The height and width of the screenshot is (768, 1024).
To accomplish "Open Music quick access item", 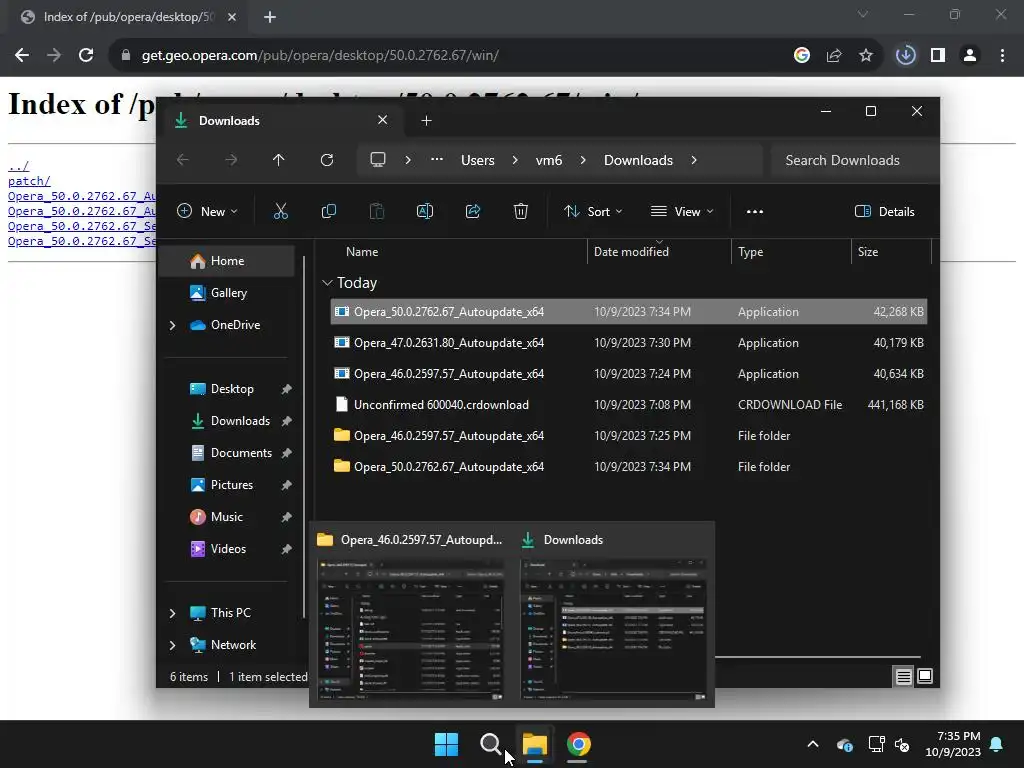I will (x=226, y=517).
